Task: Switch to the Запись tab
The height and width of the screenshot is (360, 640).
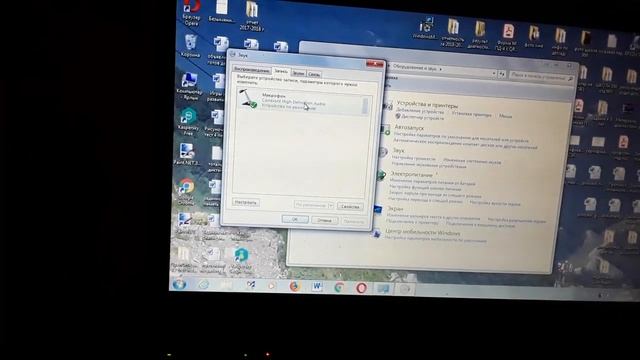Action: (x=281, y=71)
